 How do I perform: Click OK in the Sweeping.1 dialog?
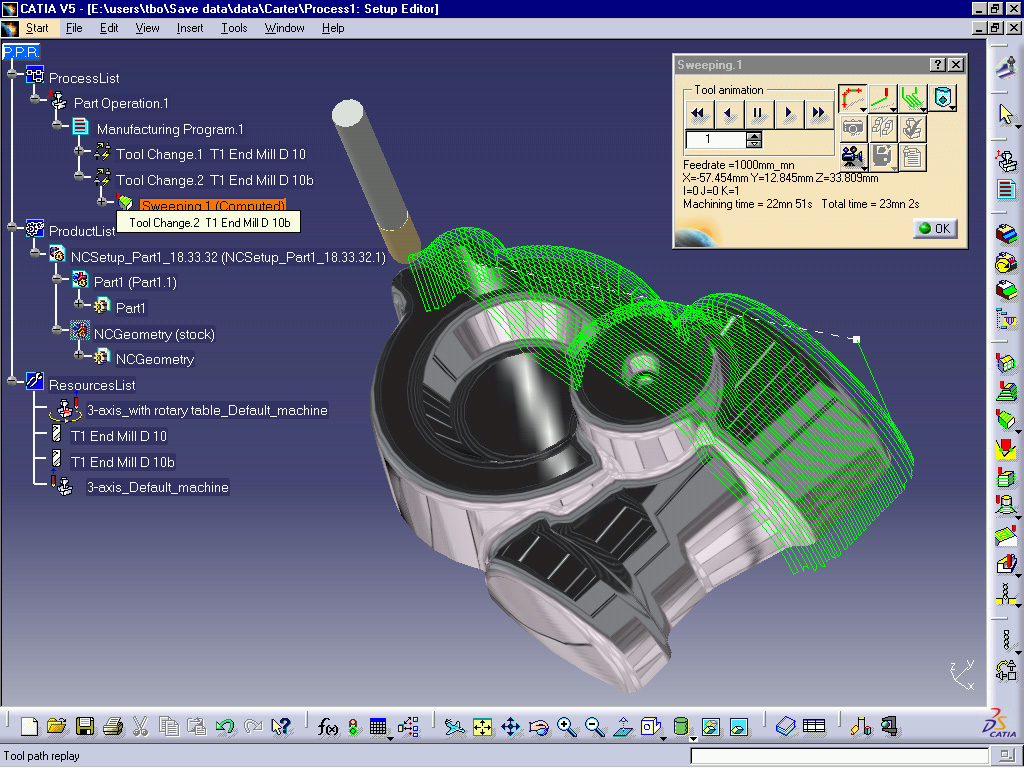pos(935,229)
